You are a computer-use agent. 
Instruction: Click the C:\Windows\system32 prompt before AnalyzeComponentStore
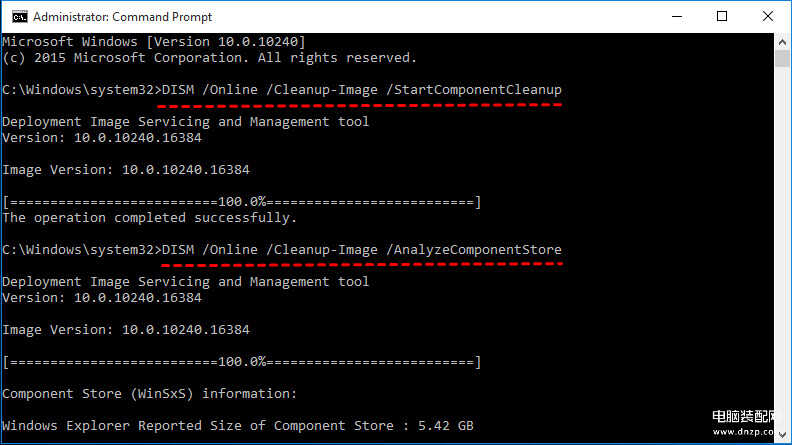point(78,250)
